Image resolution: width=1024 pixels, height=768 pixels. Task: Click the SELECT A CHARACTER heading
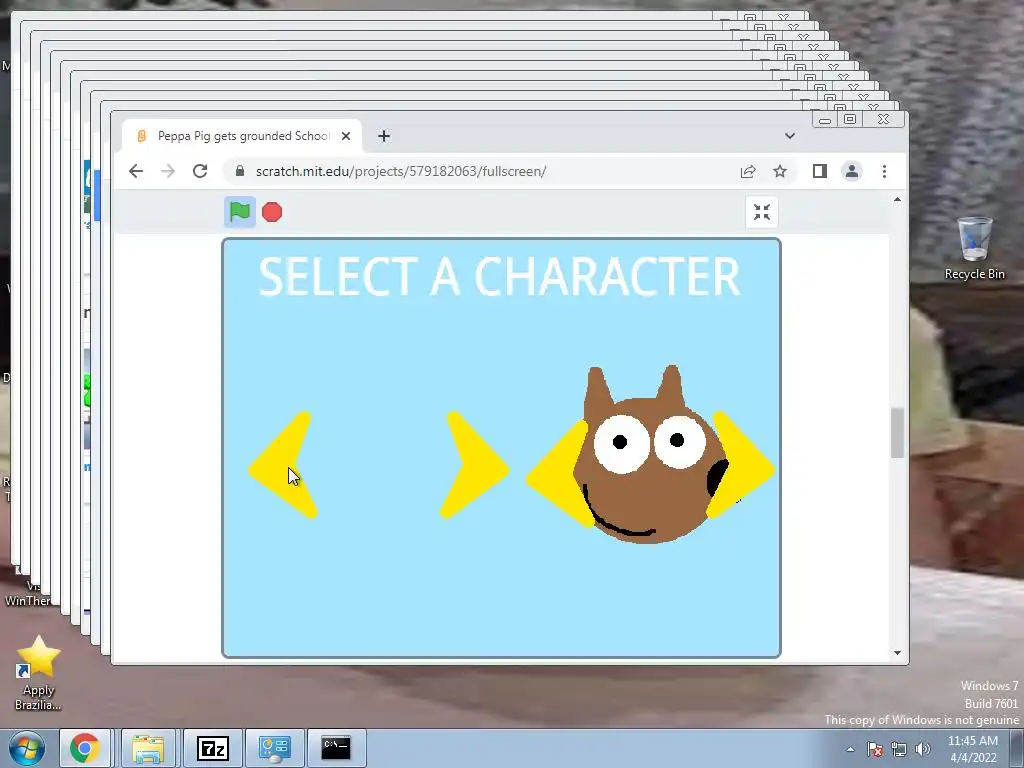[x=500, y=276]
